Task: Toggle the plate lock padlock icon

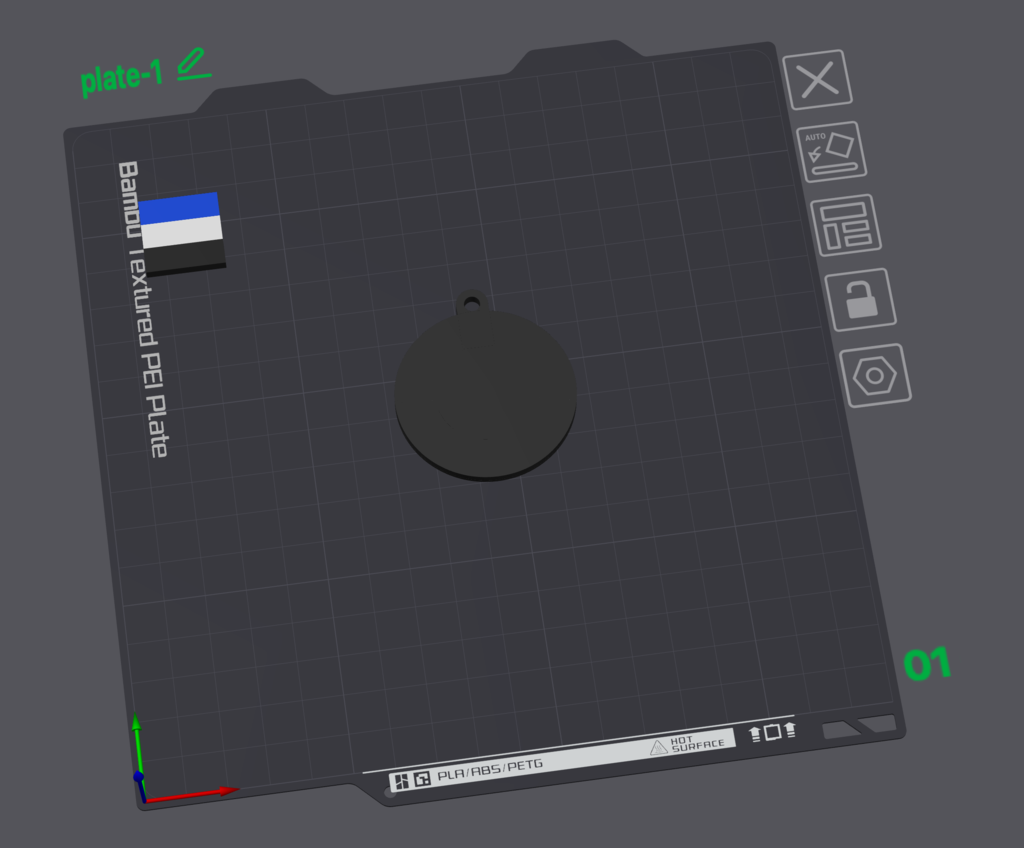Action: (x=860, y=299)
